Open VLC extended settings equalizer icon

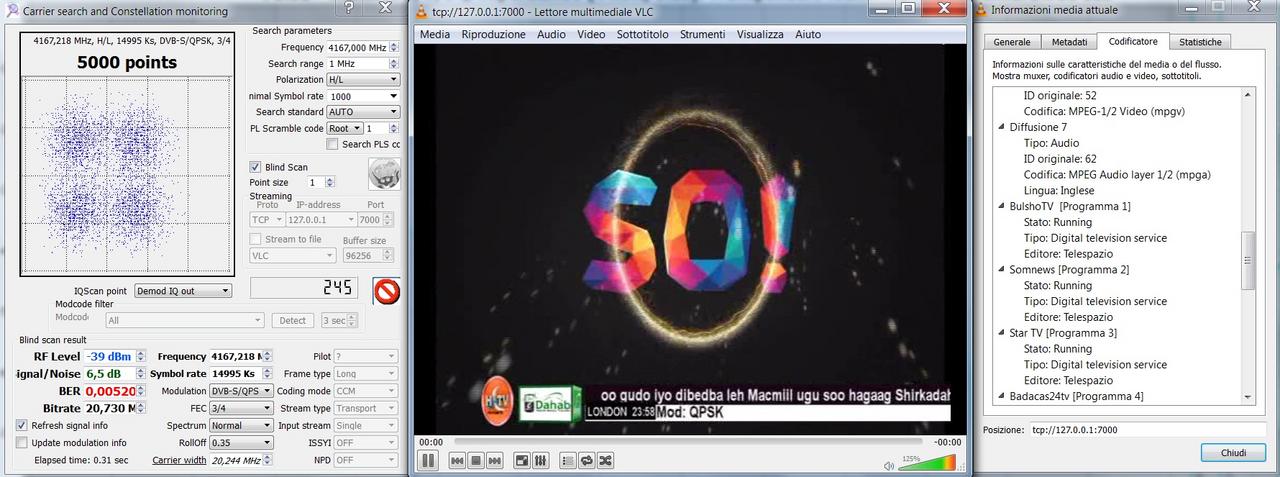(x=540, y=461)
